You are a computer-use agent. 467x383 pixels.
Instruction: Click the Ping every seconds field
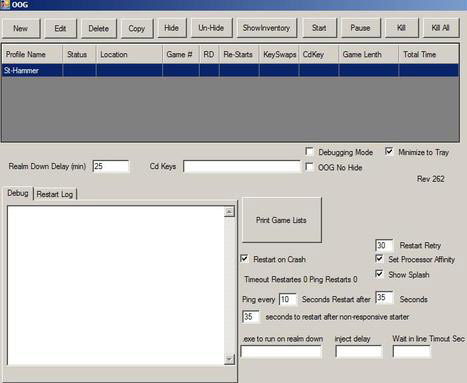[x=288, y=299]
